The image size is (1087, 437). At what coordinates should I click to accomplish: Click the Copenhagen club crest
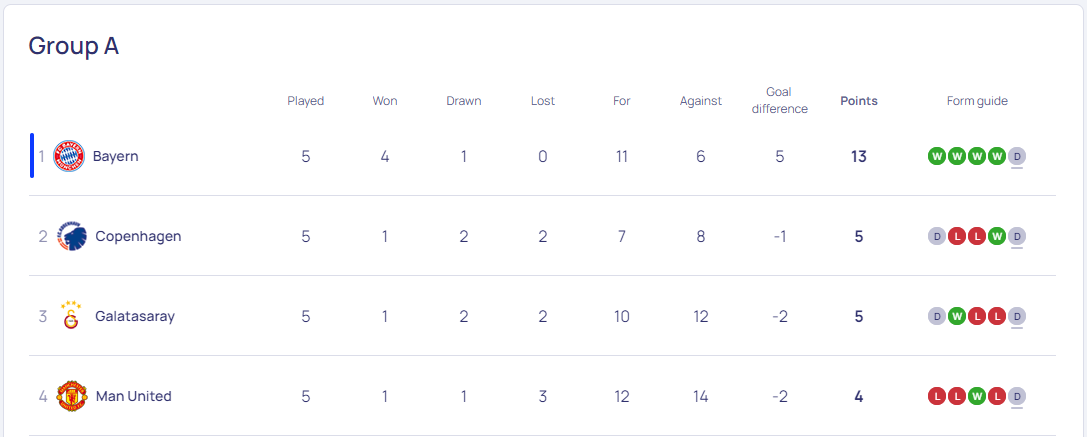pos(71,237)
